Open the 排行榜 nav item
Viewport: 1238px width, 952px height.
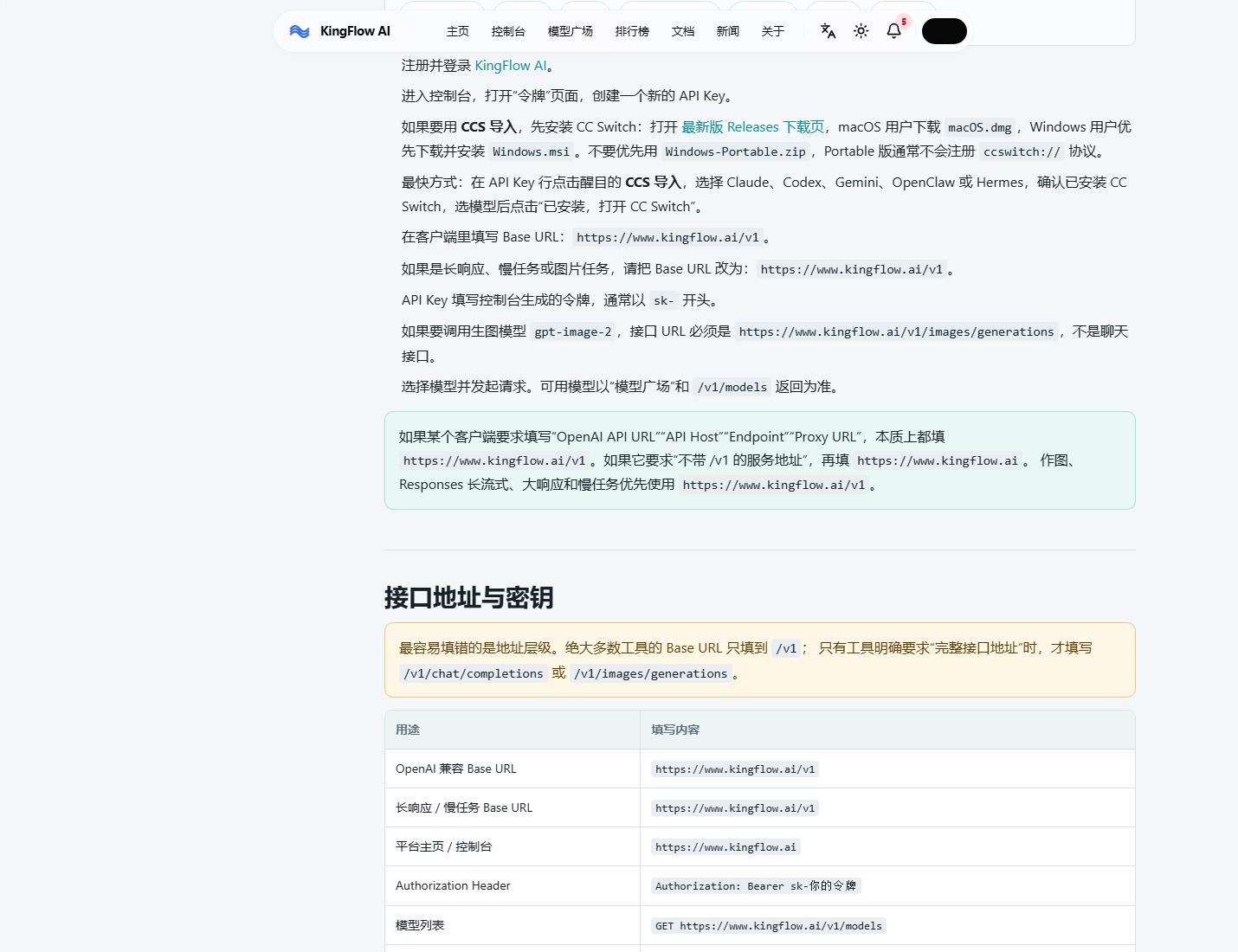(x=632, y=31)
